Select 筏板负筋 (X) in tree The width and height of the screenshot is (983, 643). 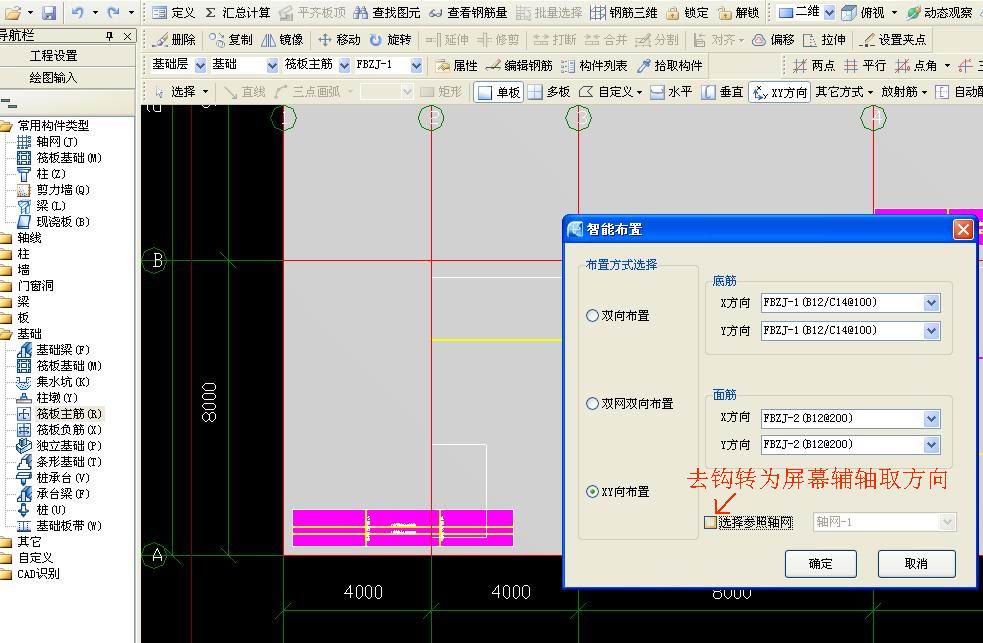click(x=60, y=430)
